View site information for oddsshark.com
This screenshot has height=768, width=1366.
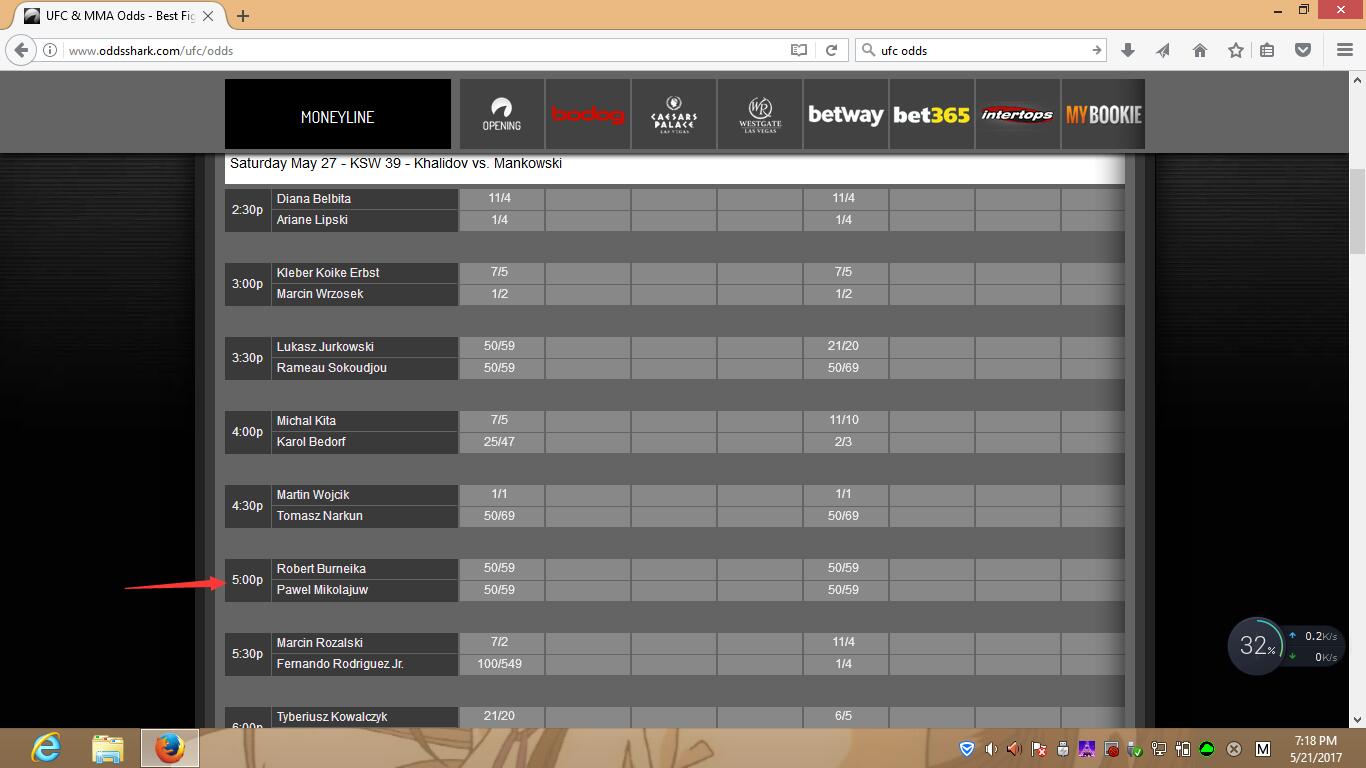point(49,50)
